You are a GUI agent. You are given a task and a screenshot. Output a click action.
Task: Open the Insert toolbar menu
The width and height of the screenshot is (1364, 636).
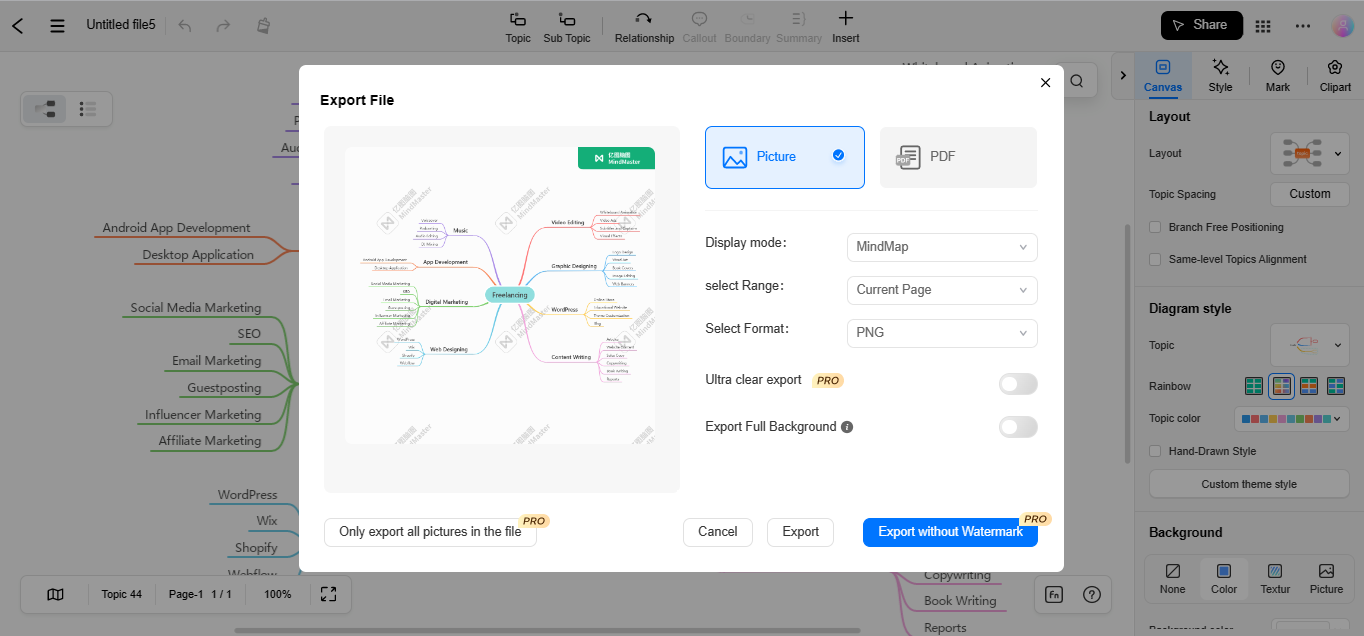click(x=845, y=26)
